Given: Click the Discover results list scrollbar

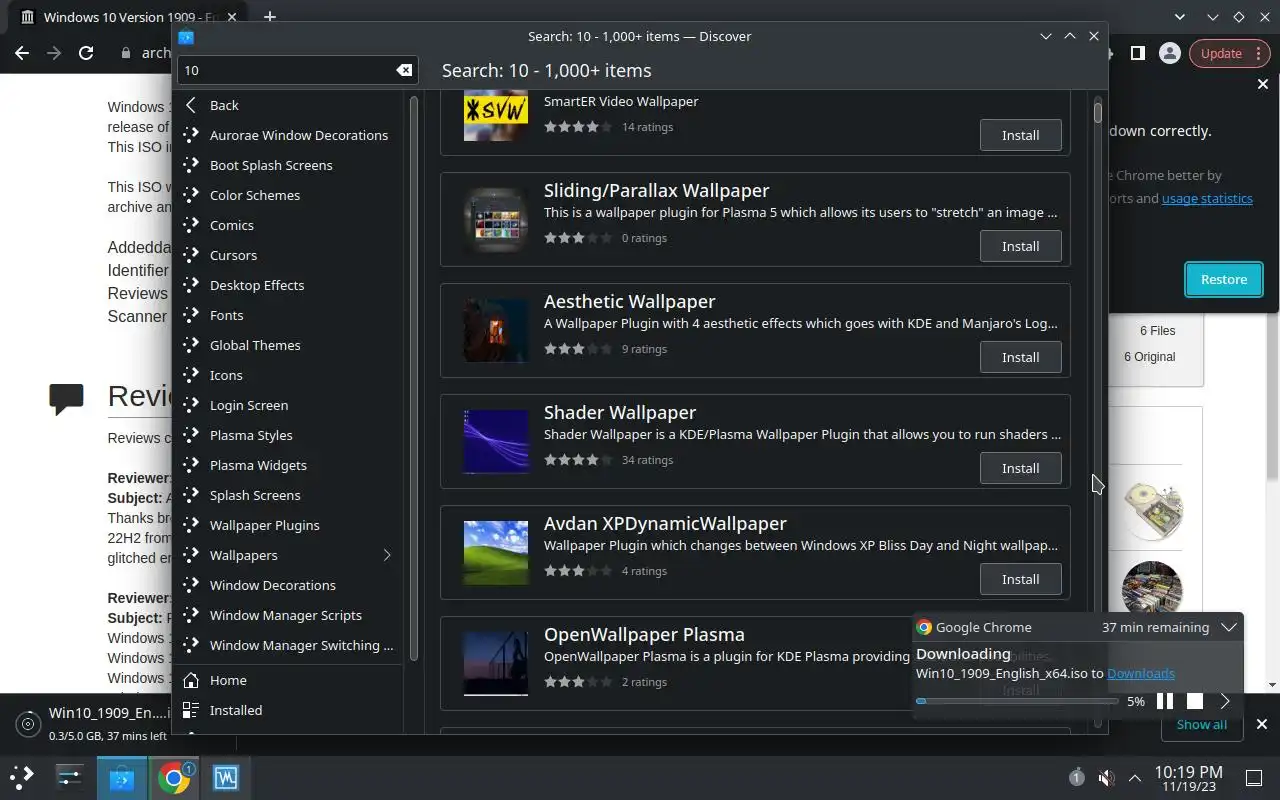Looking at the screenshot, I should [1097, 112].
